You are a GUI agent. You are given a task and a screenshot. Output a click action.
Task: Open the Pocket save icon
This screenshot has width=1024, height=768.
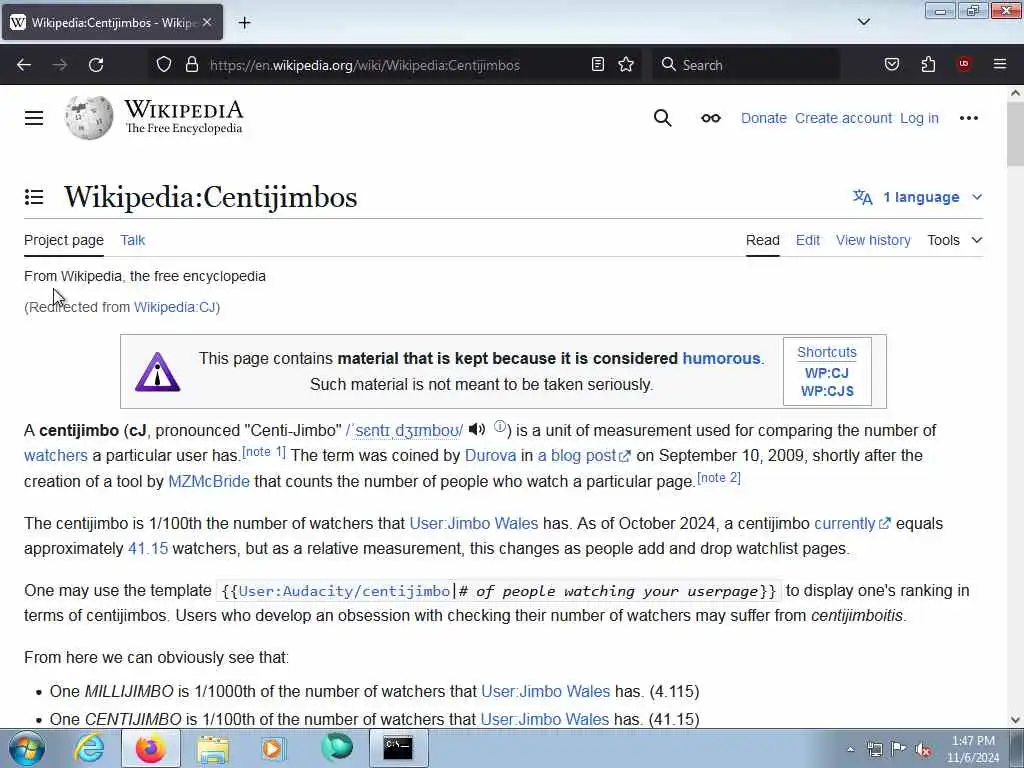[892, 65]
